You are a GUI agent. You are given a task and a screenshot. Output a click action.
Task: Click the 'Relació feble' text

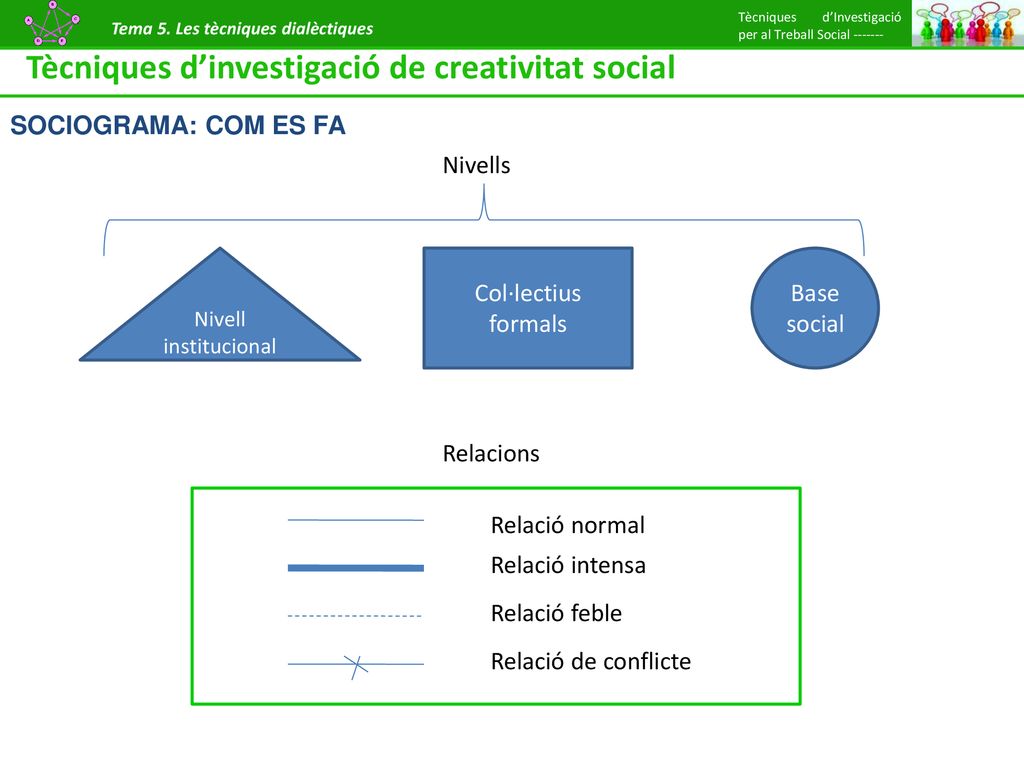pyautogui.click(x=556, y=613)
